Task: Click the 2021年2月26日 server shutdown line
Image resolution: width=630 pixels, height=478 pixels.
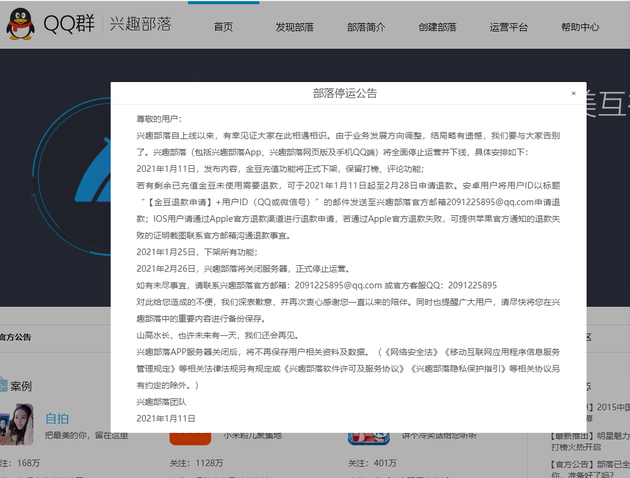Action: tap(243, 269)
